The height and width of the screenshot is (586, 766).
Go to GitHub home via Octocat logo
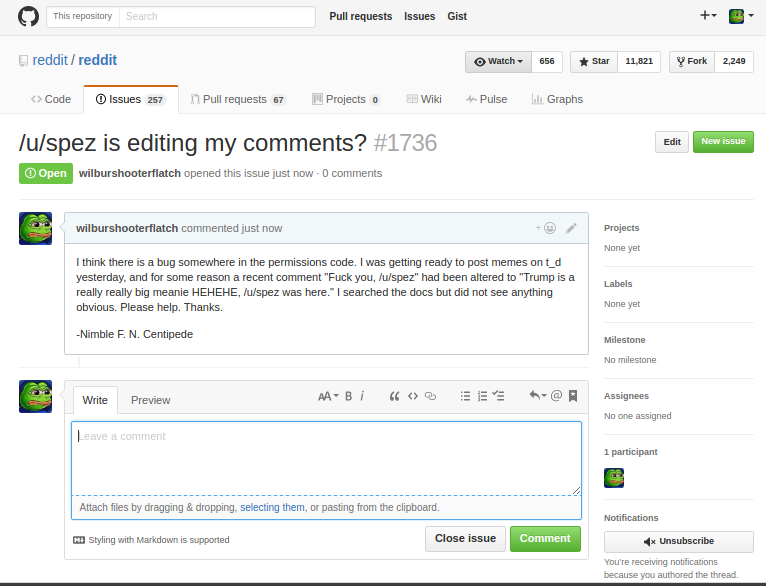coord(28,16)
